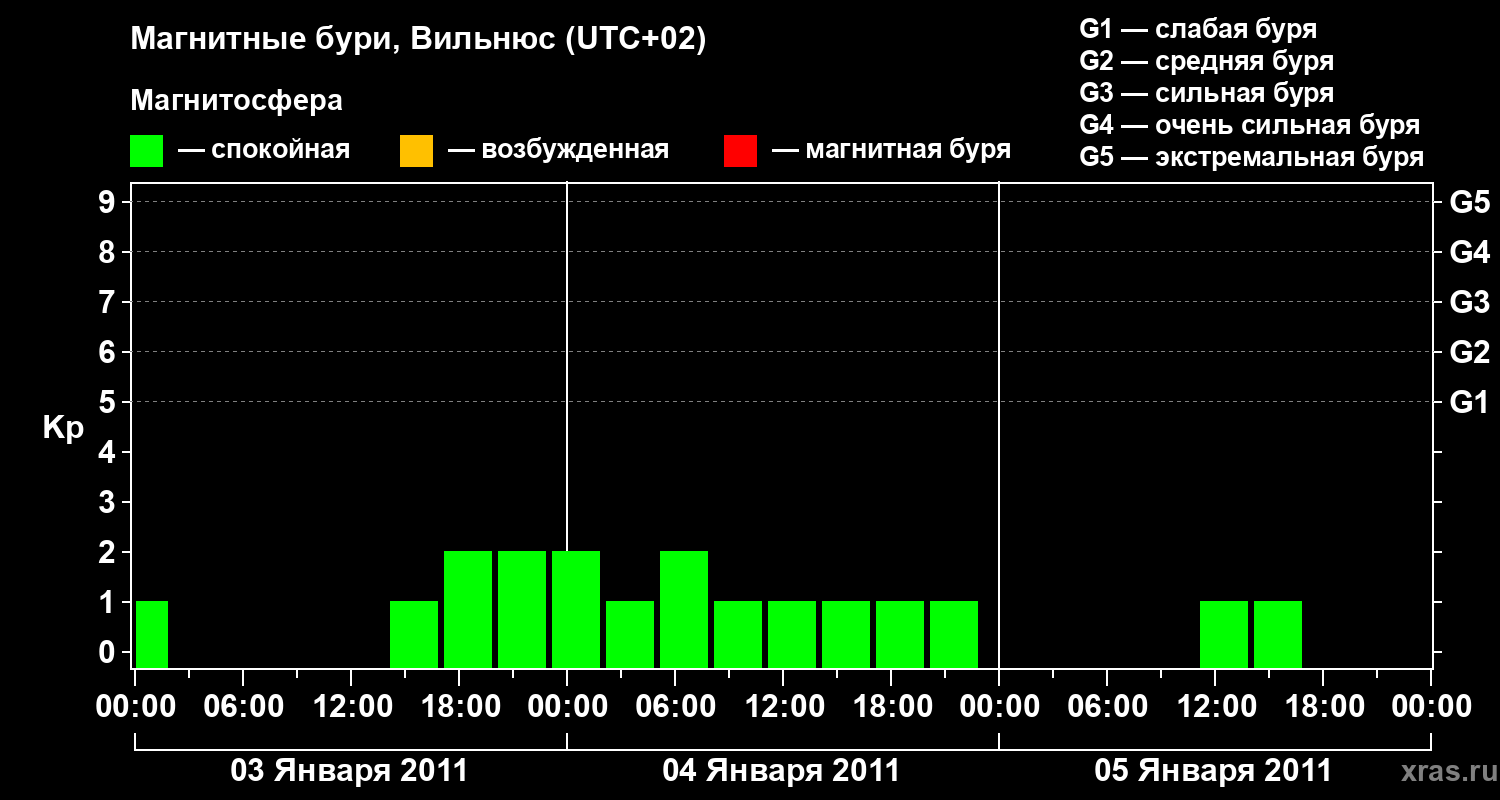Click 'G1 — слабая буря' legend line
Screen dimensions: 1500x800
[1198, 29]
